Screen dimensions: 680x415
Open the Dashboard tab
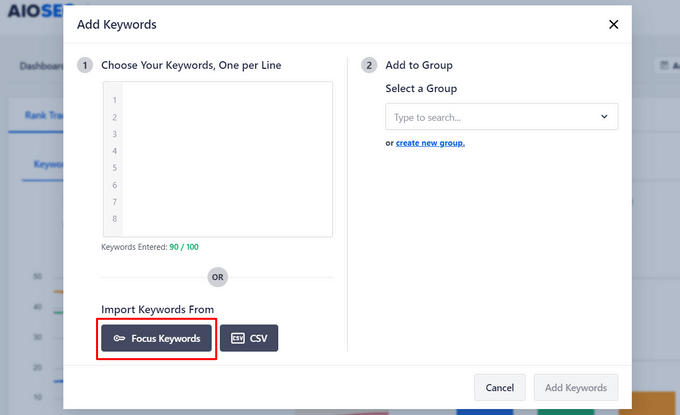click(38, 66)
